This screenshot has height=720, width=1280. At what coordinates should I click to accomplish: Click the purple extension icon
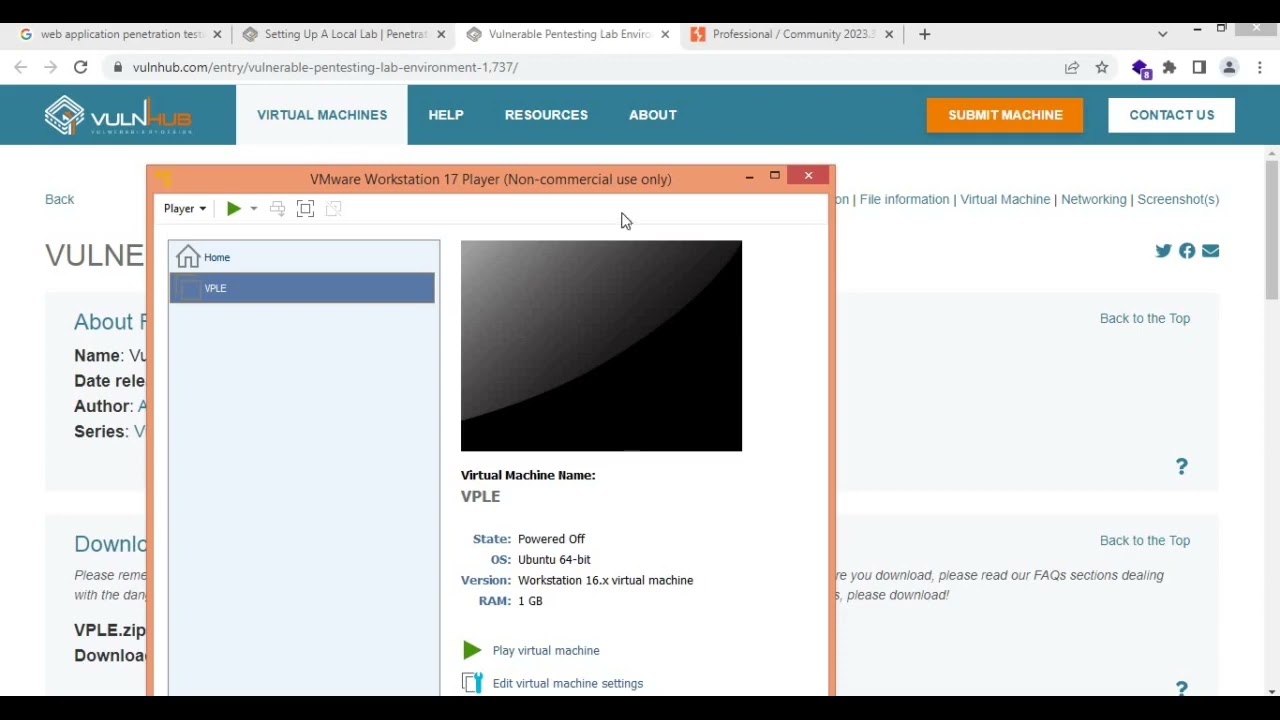(1141, 68)
